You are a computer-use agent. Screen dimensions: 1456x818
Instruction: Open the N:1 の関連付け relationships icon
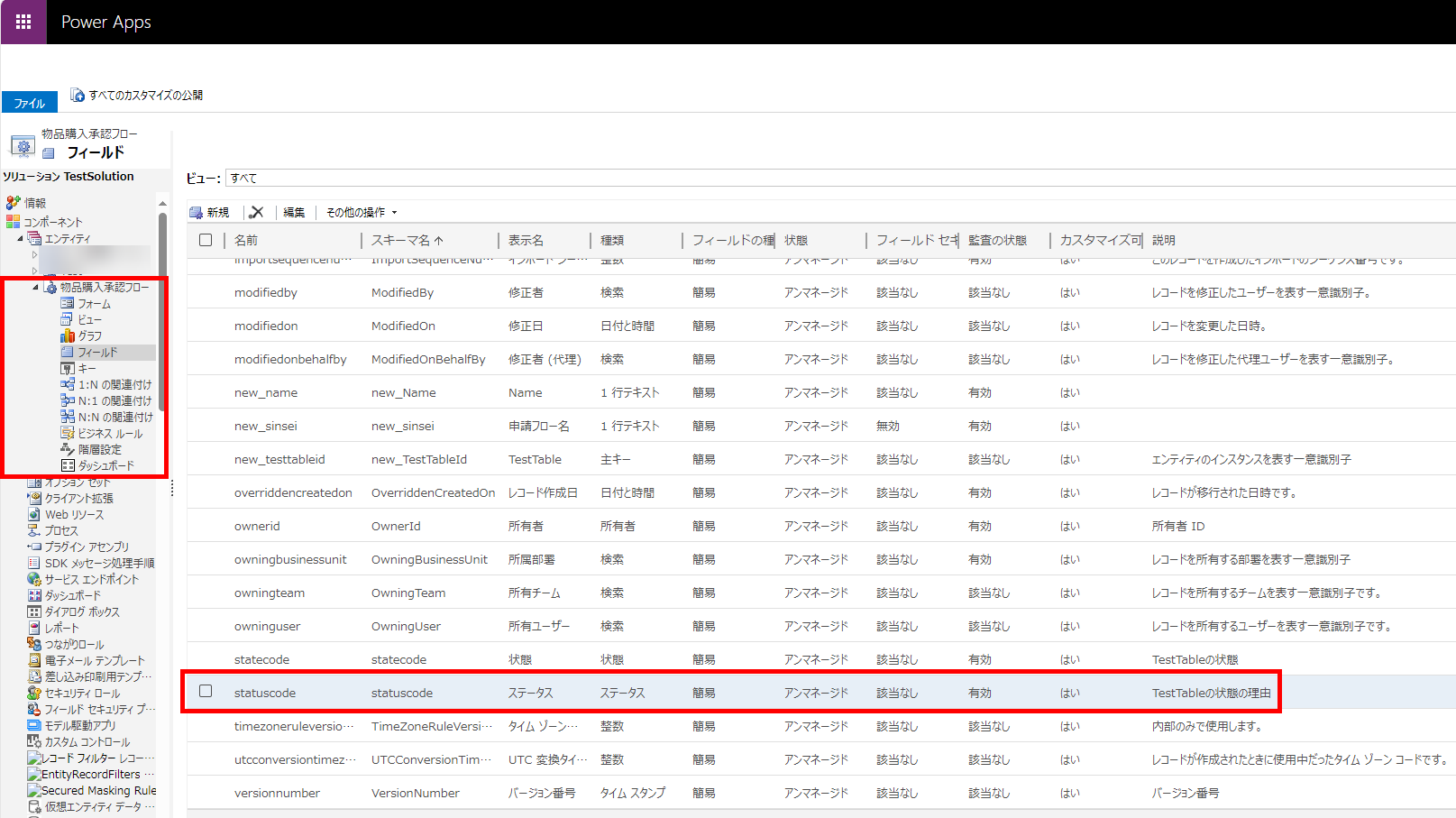tap(67, 400)
